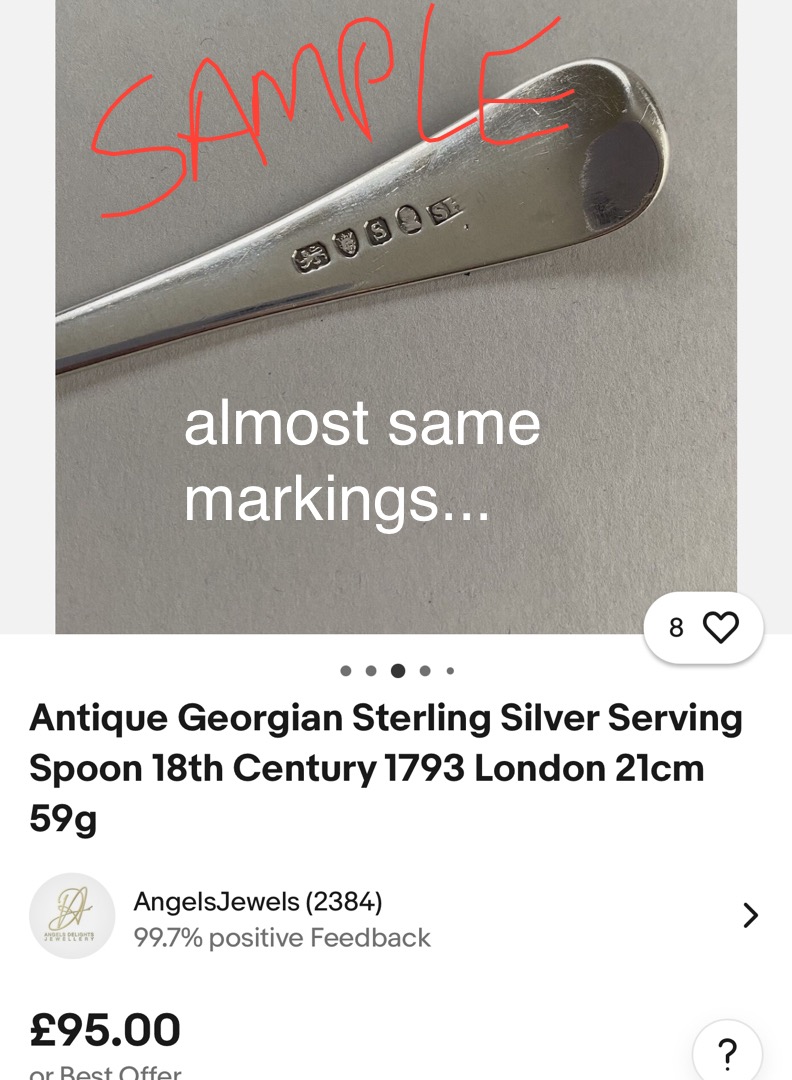Image resolution: width=792 pixels, height=1080 pixels.
Task: Click the "or Best Offer" text
Action: coord(105,1073)
